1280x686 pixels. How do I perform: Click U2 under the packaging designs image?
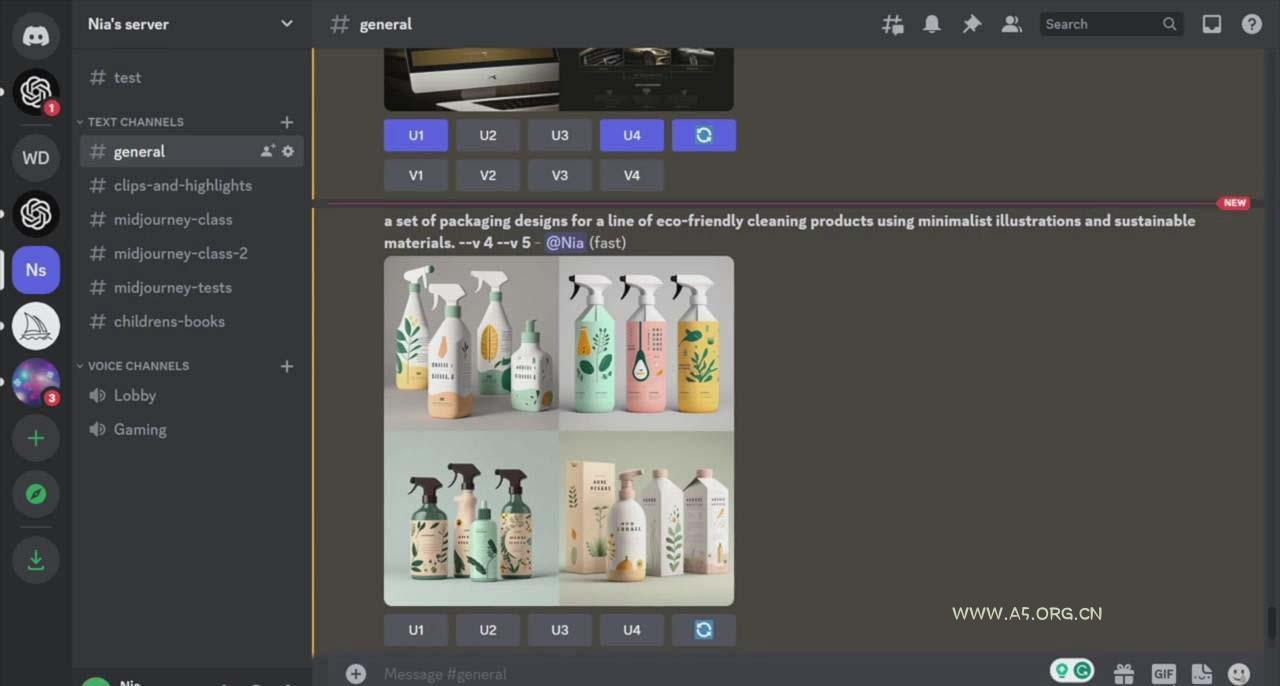click(488, 630)
